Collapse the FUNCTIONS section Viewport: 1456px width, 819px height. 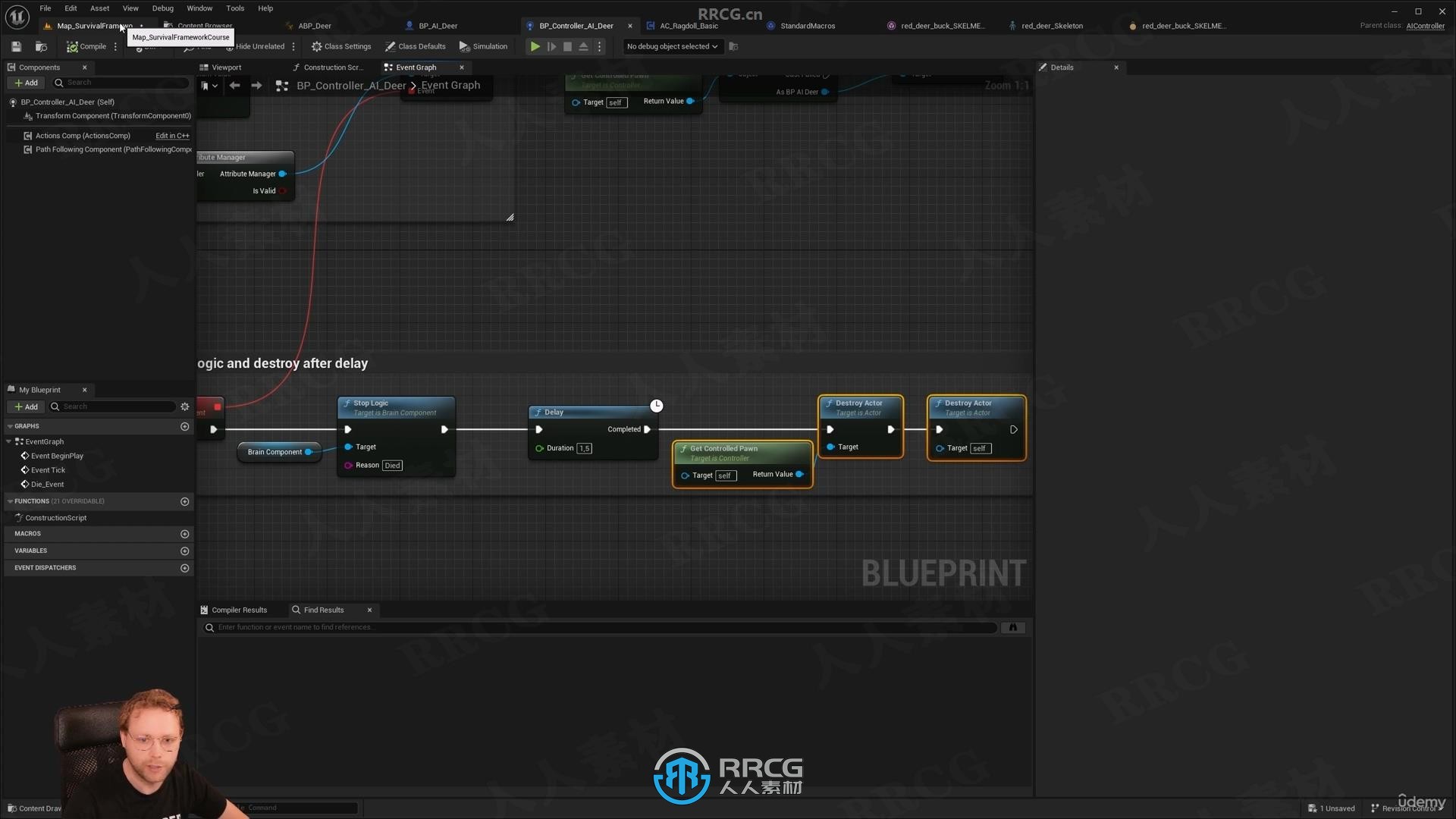pos(10,501)
